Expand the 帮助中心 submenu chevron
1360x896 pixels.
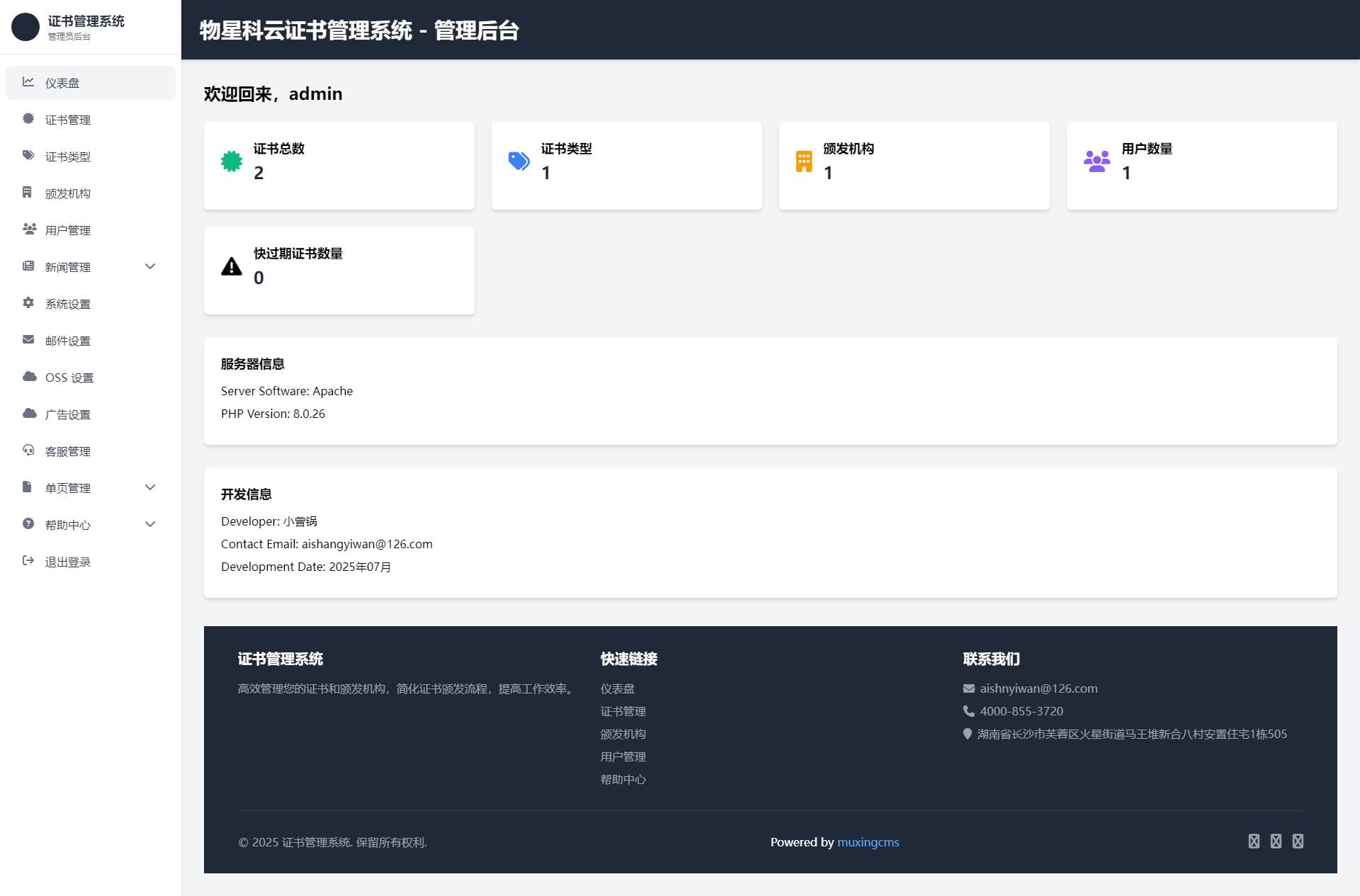click(x=150, y=524)
